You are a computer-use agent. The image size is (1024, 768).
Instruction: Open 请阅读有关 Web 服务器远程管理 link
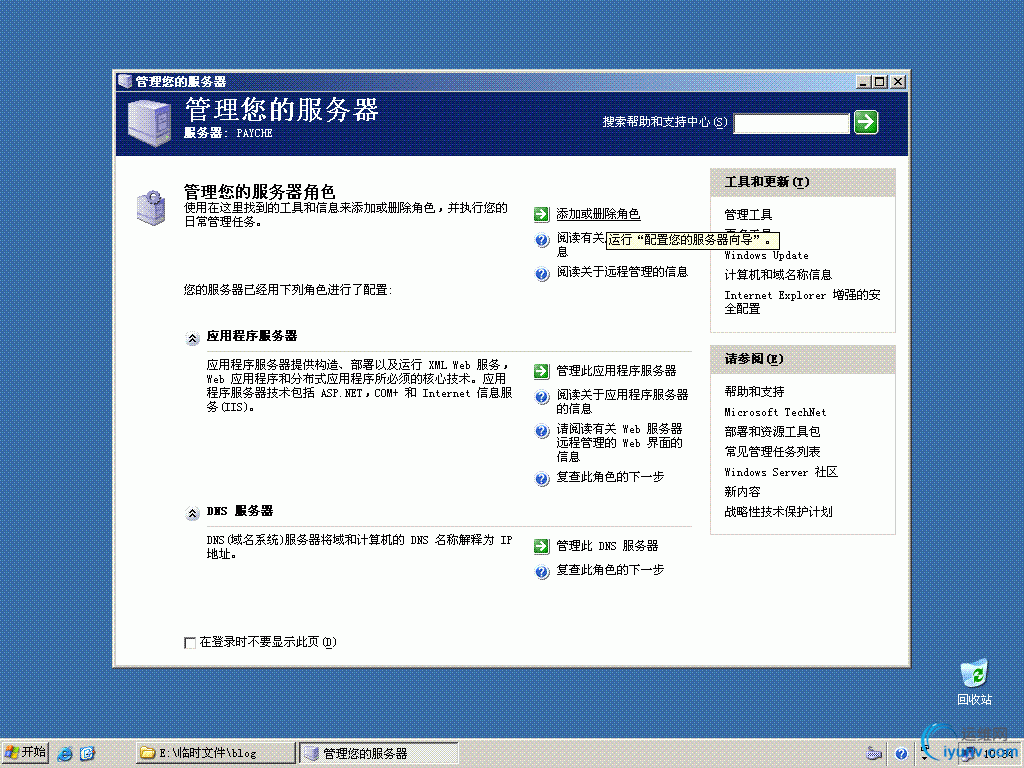pos(619,443)
